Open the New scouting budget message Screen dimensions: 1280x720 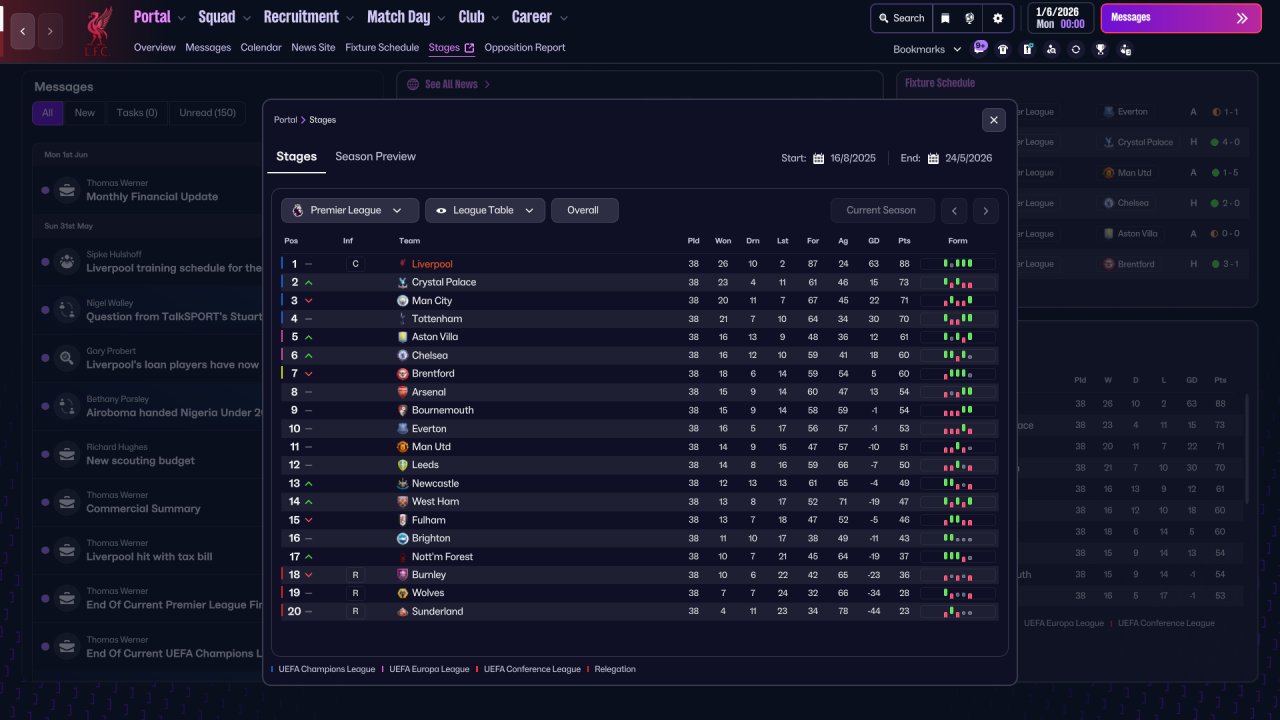click(141, 461)
